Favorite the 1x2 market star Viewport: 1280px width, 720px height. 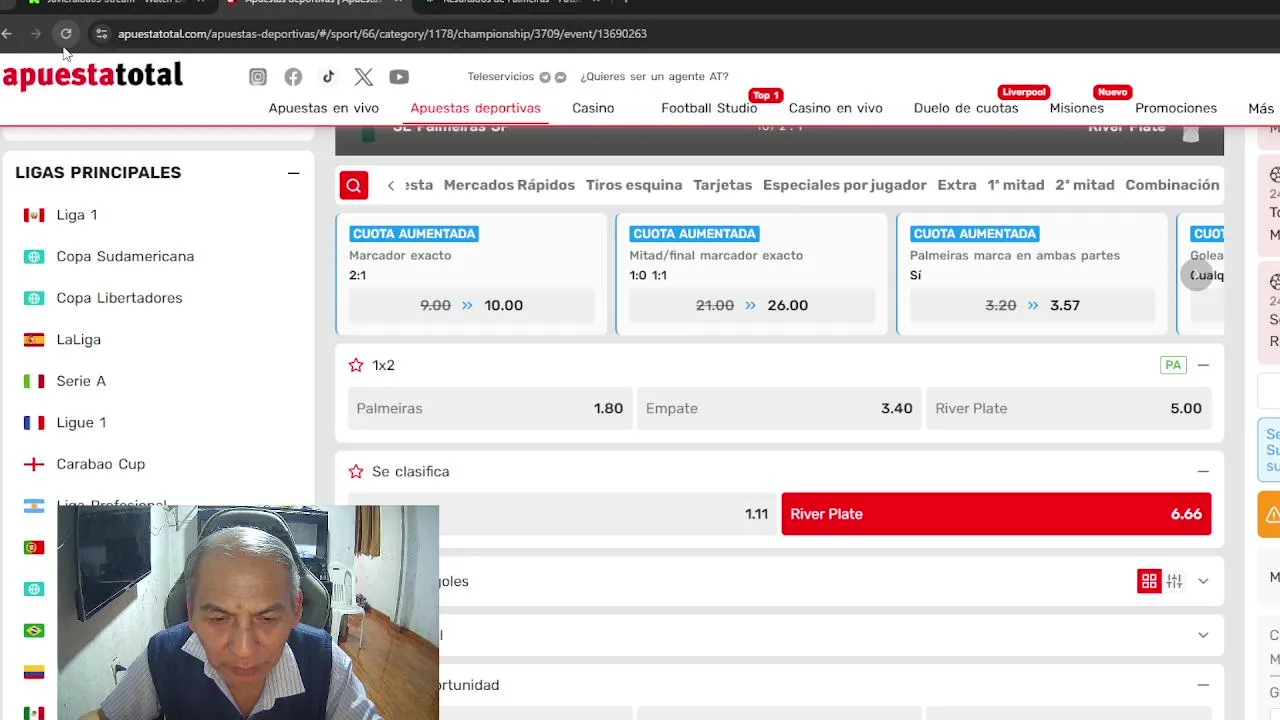coord(356,365)
